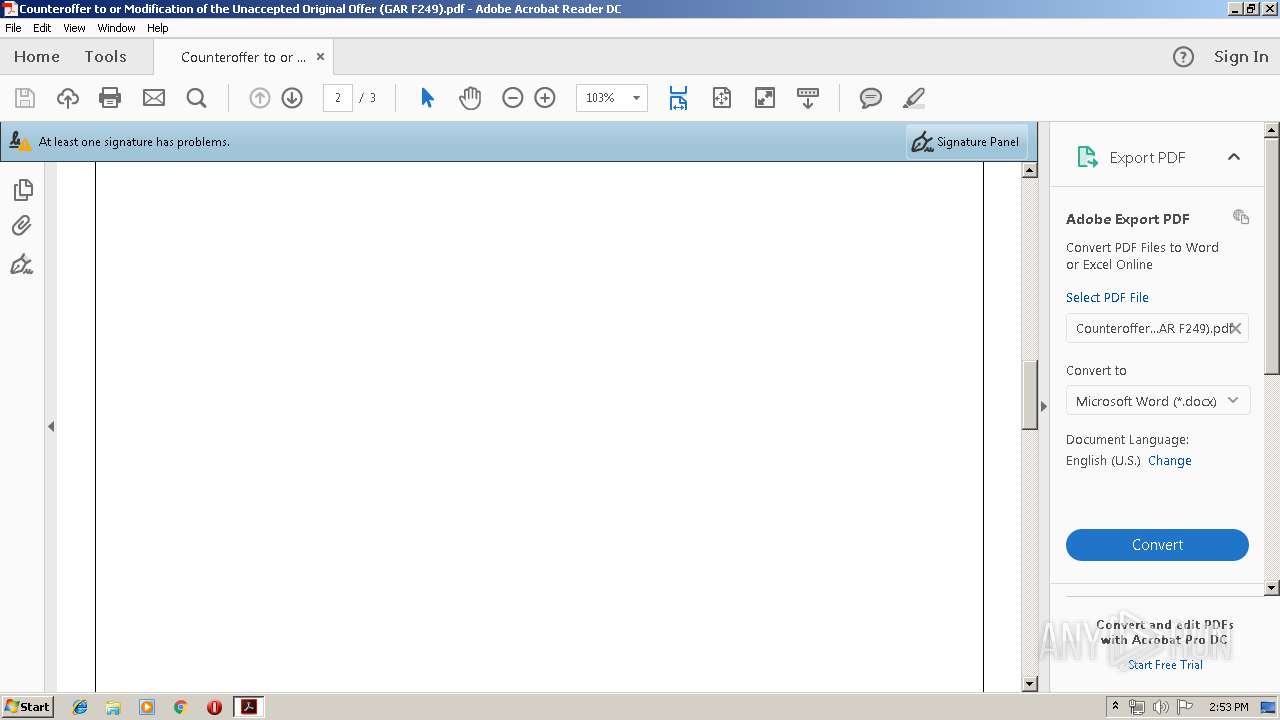Image resolution: width=1280 pixels, height=720 pixels.
Task: Collapse the right tools pane arrow
Action: 1044,406
